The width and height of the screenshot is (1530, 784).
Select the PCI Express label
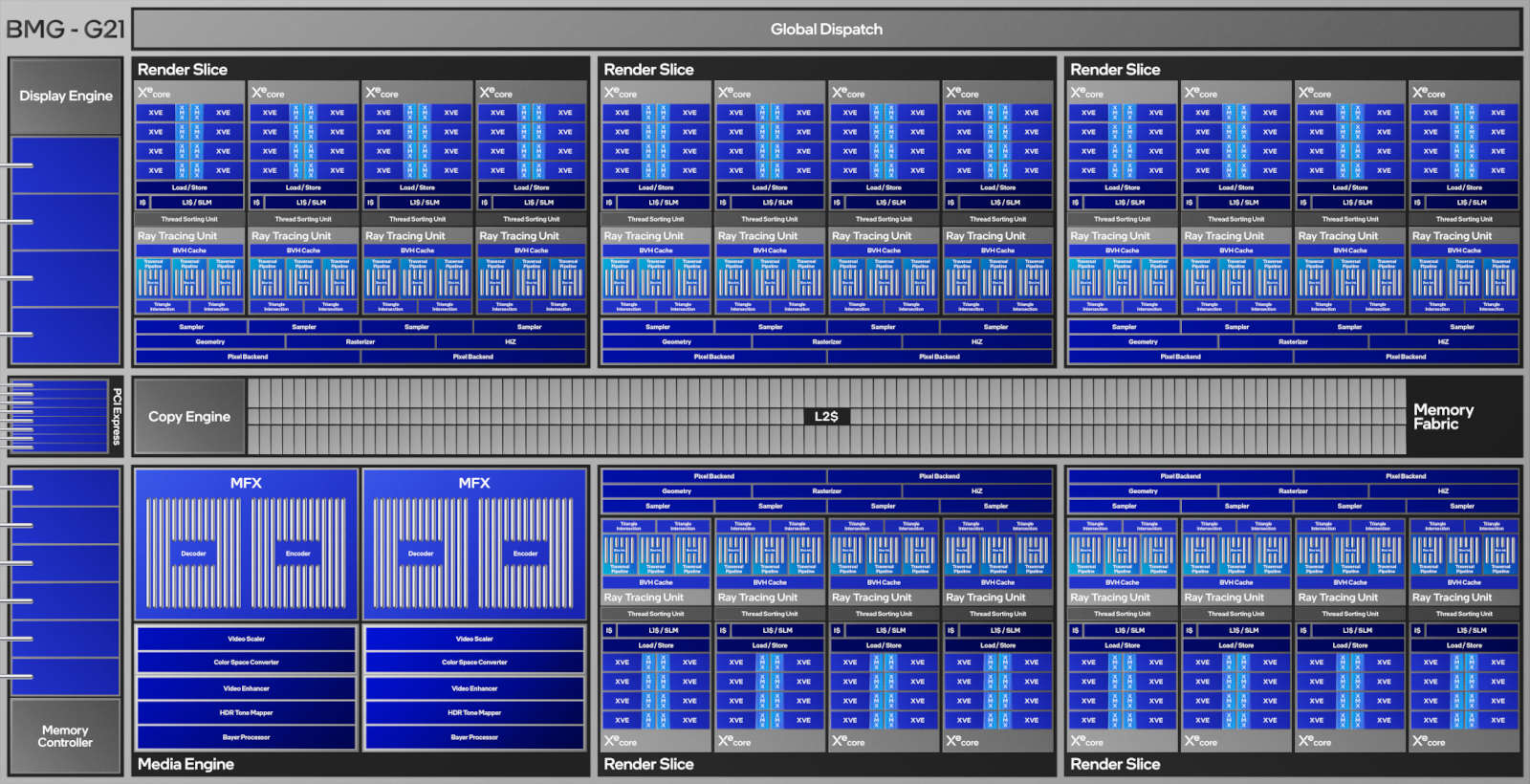pyautogui.click(x=117, y=417)
